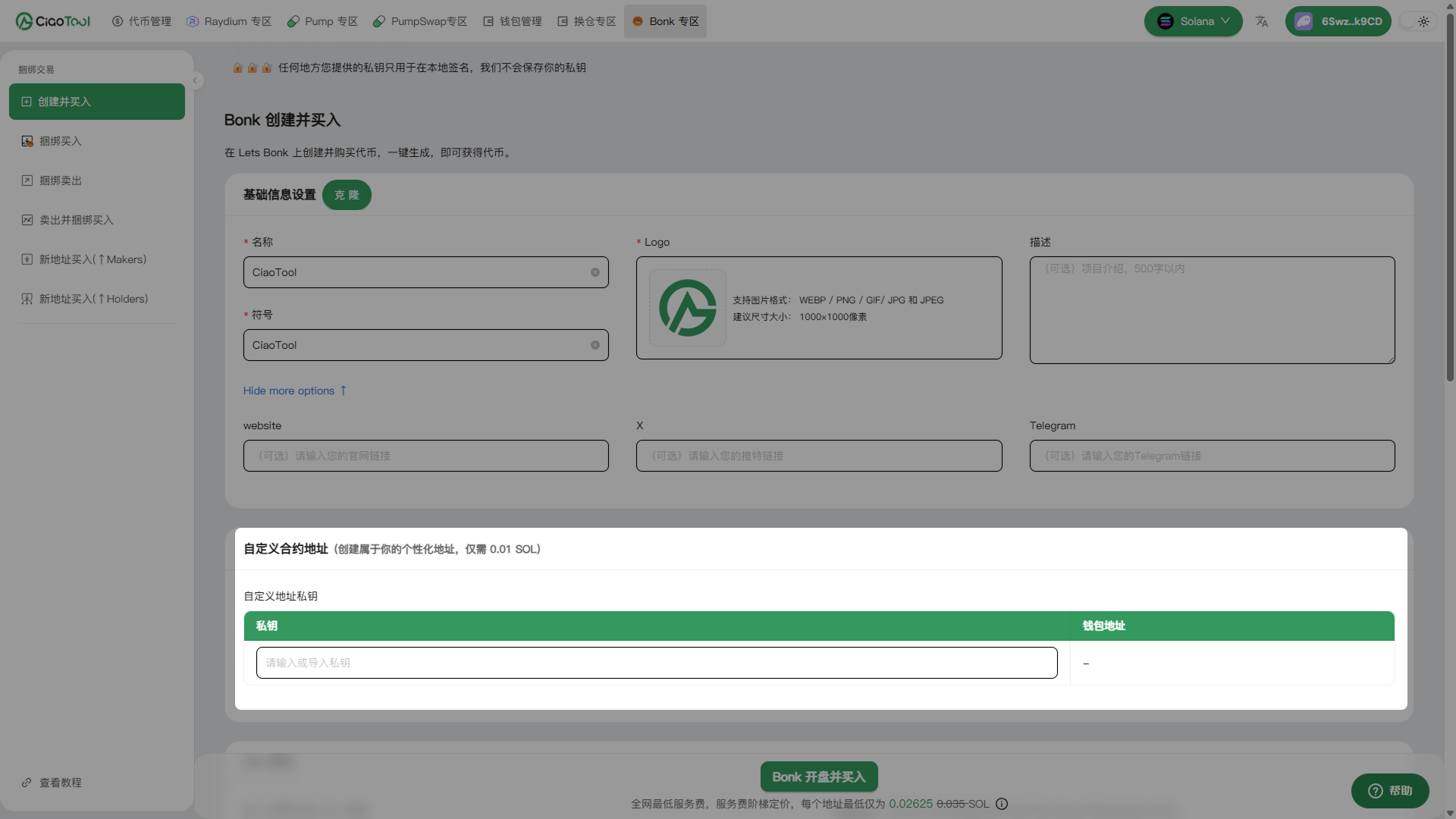Click the Bonk tab orange icon
Image resolution: width=1456 pixels, height=819 pixels.
(638, 21)
